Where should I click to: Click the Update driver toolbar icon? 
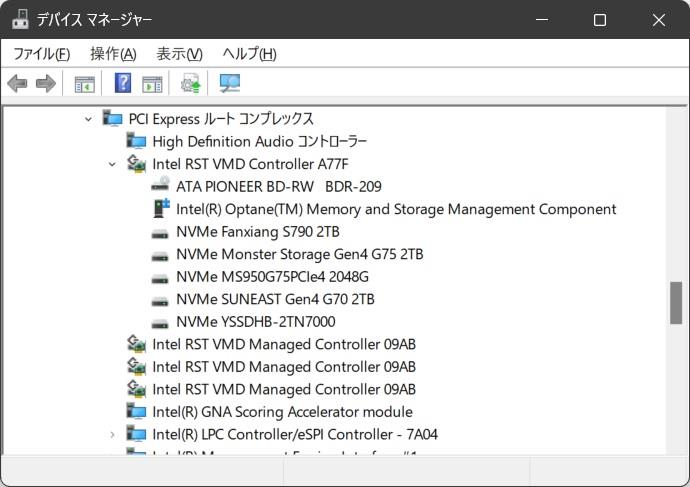(x=191, y=83)
